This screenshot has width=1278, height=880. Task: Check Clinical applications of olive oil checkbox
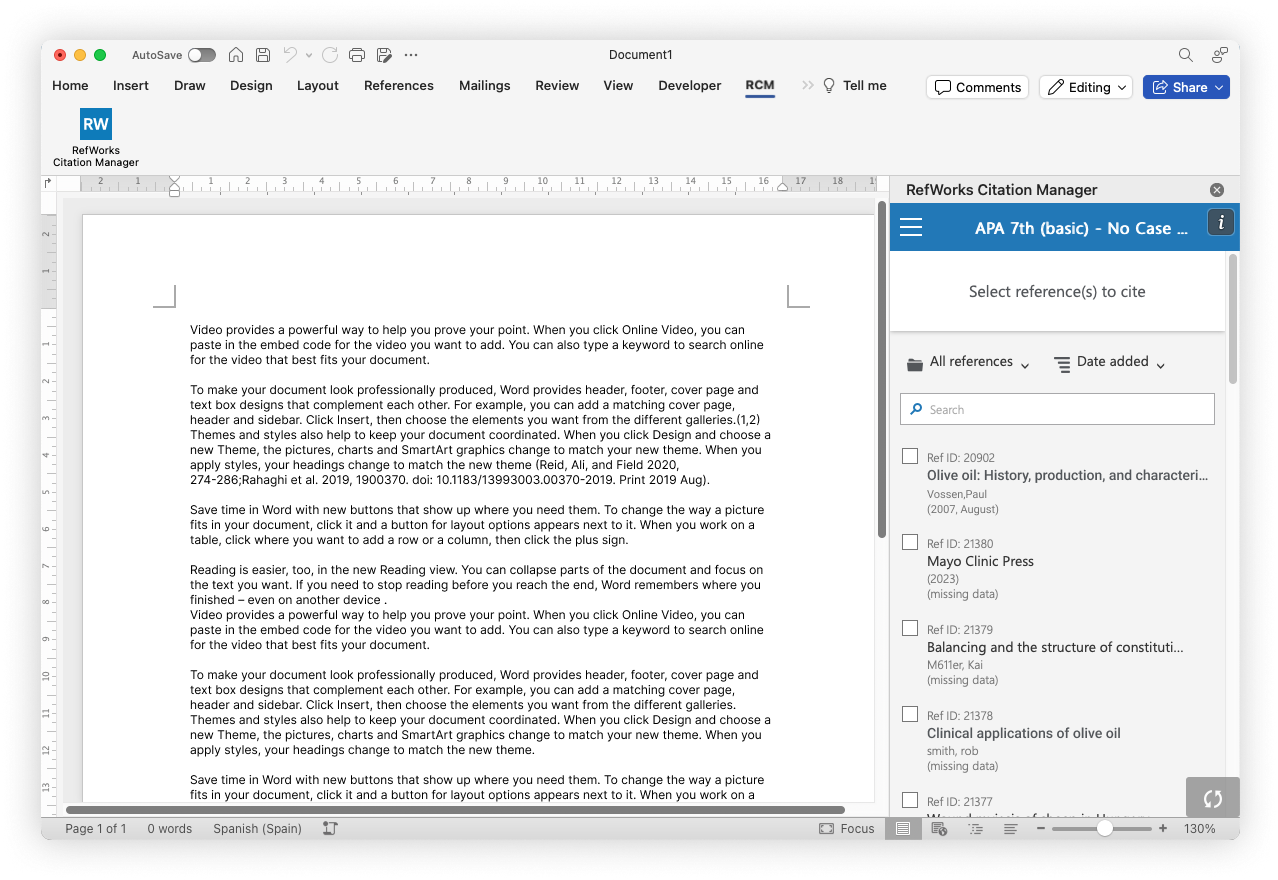(x=910, y=714)
